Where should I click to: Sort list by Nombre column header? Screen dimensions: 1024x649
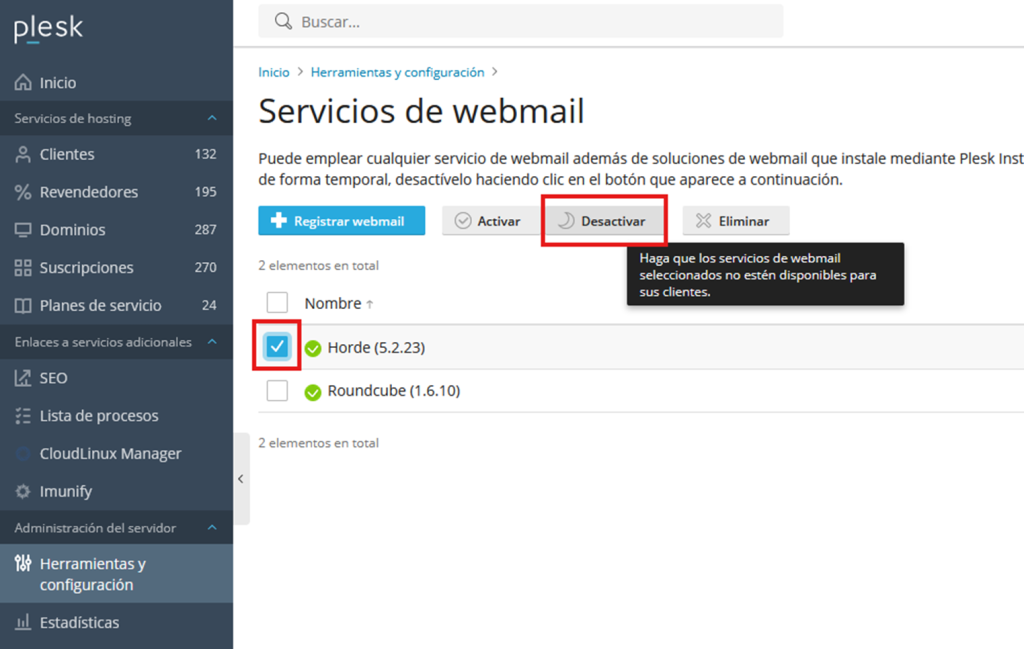pyautogui.click(x=338, y=304)
